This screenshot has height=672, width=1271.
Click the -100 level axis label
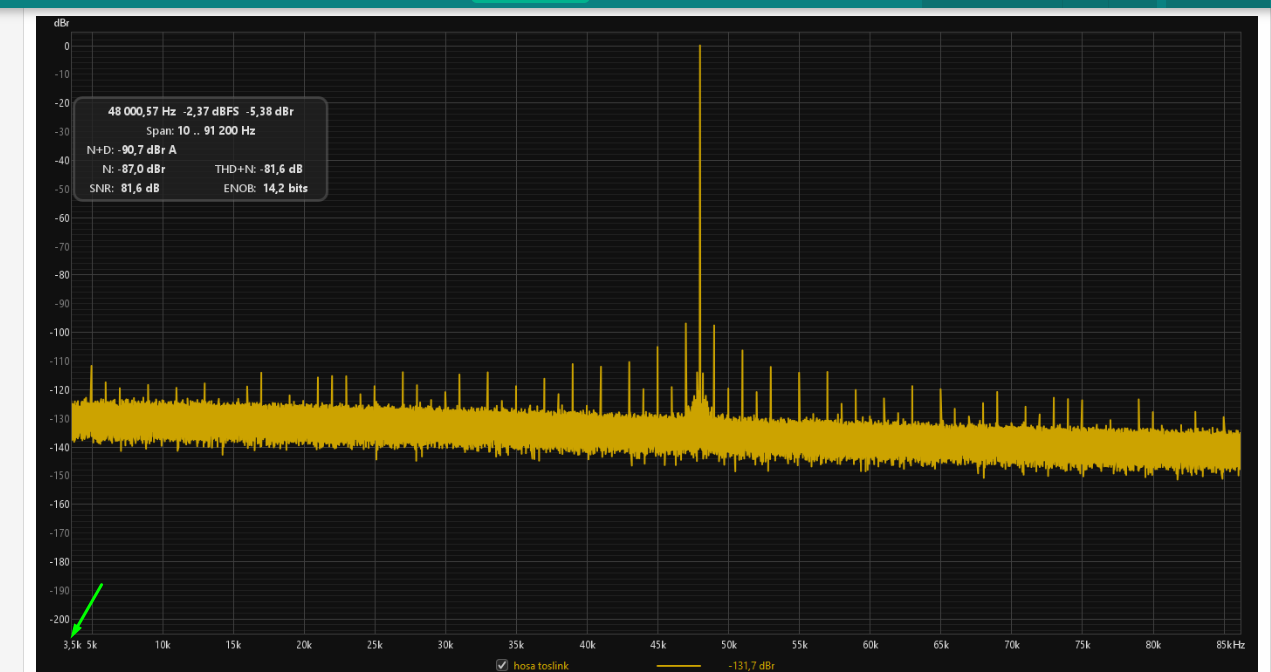click(x=59, y=332)
